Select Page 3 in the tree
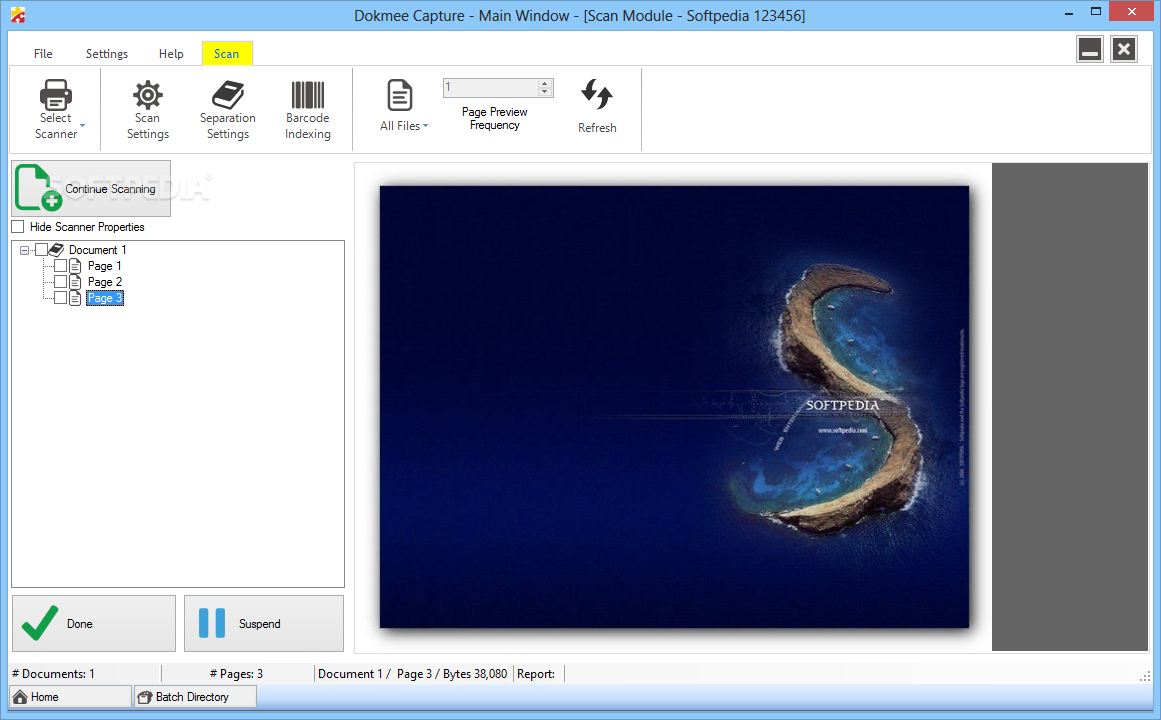 pos(104,299)
